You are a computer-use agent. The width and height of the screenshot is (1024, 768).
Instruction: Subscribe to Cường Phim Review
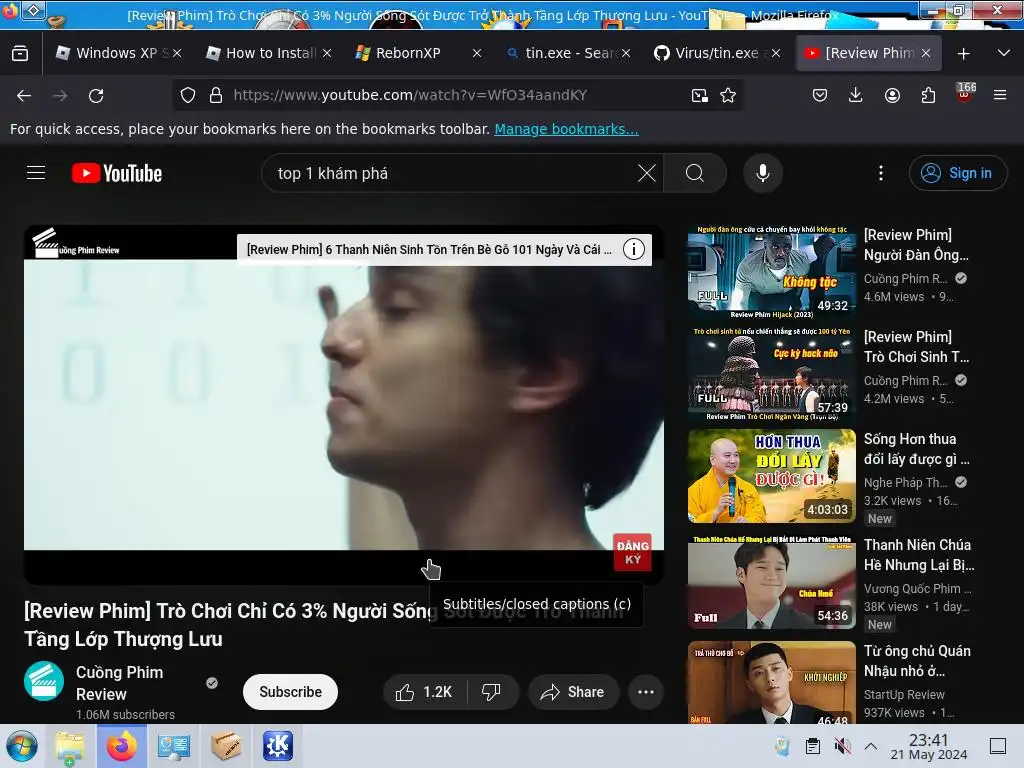click(x=290, y=692)
